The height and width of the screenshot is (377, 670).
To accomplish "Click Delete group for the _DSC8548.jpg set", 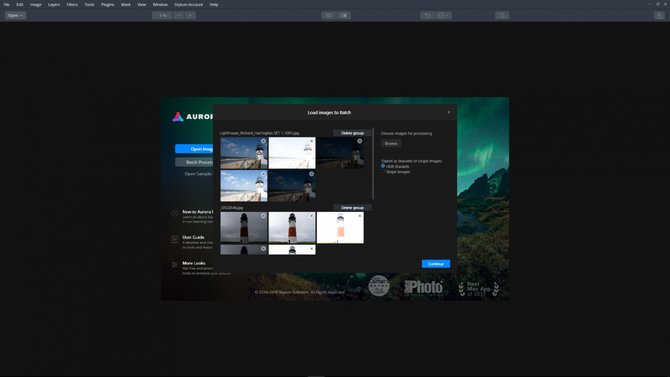I will click(x=353, y=208).
